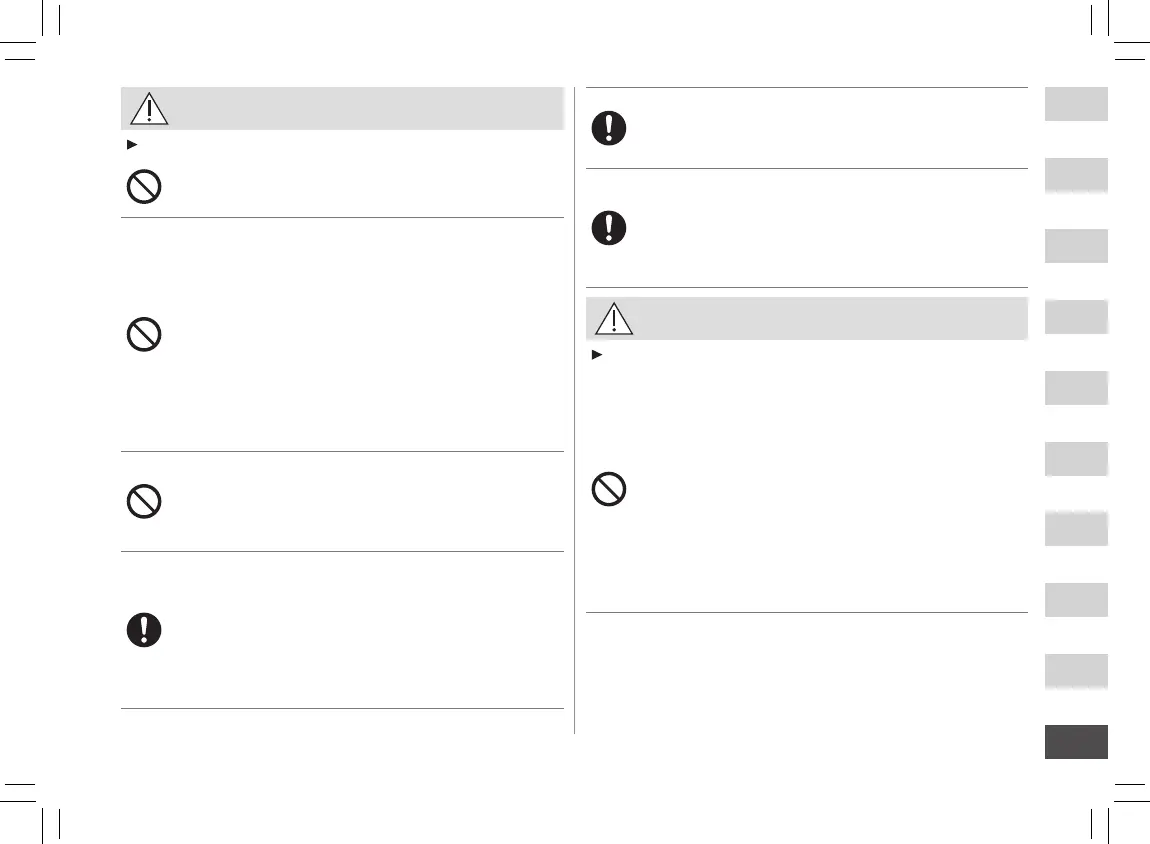Click the warning triangle in left column header
Screen dimensions: 1150x844
149,109
